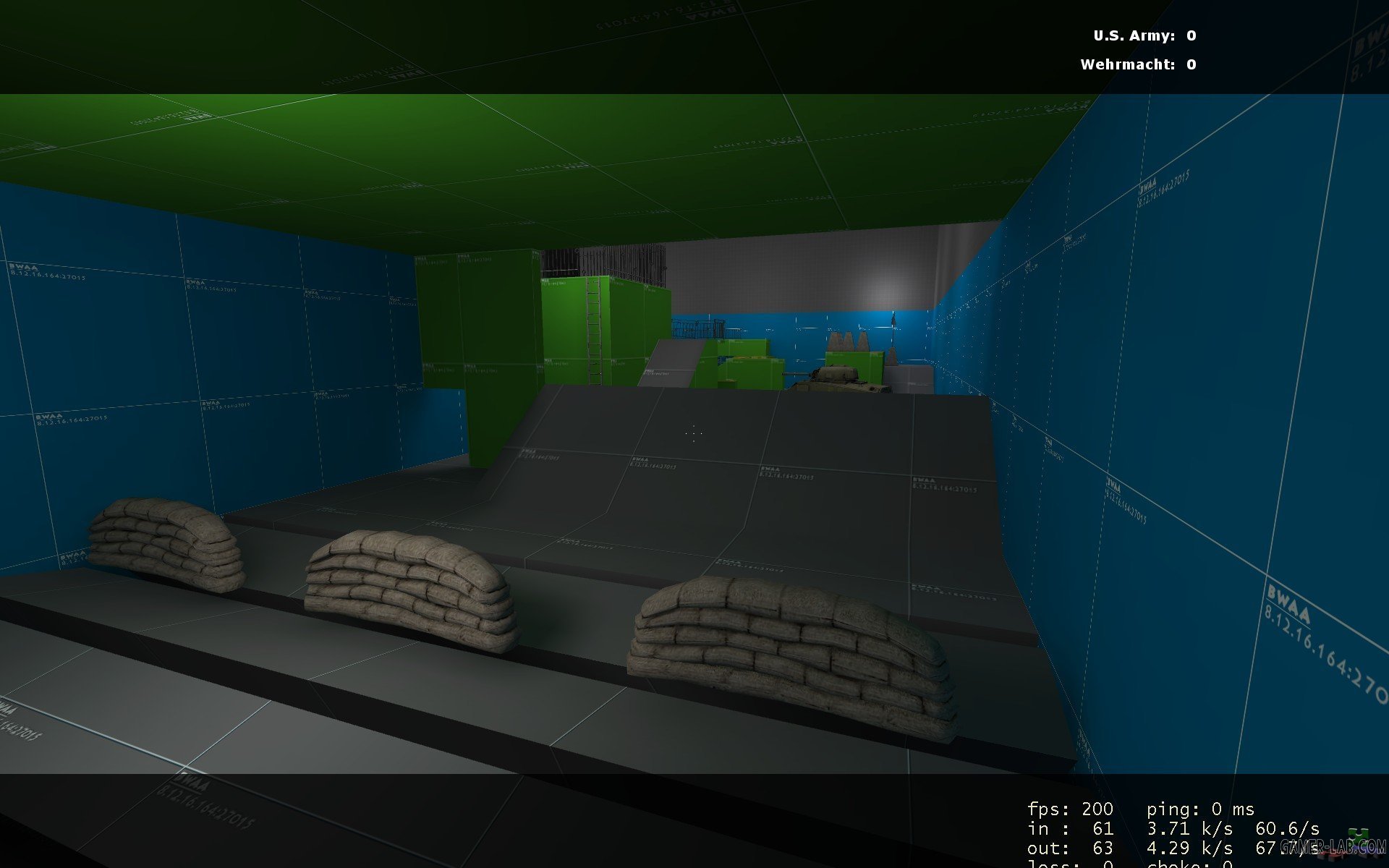The height and width of the screenshot is (868, 1389).
Task: Click the leftmost sandbag pile
Action: pos(167,544)
